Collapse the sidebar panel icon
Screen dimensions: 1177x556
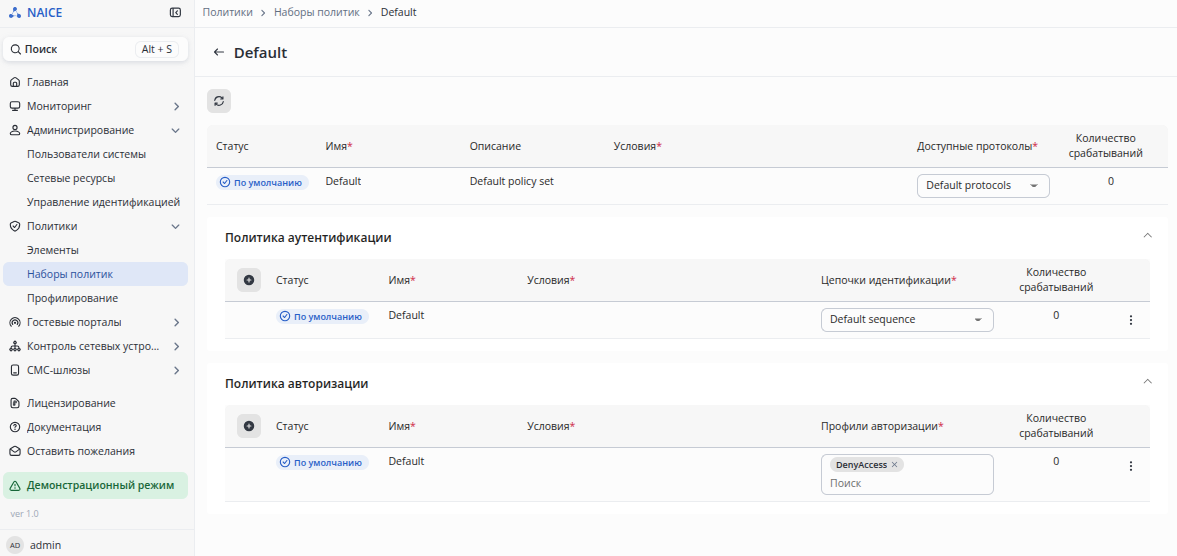(x=176, y=13)
